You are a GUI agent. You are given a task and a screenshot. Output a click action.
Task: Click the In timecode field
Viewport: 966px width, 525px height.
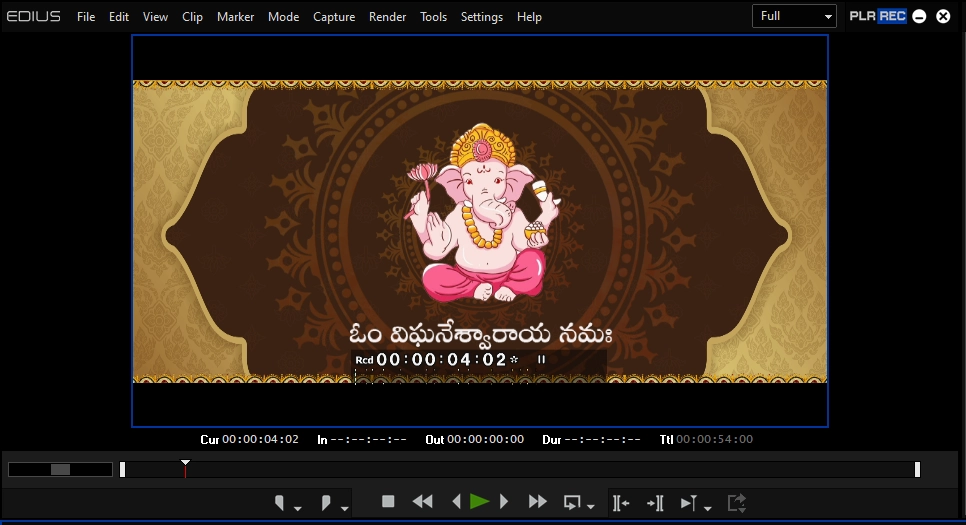[368, 439]
